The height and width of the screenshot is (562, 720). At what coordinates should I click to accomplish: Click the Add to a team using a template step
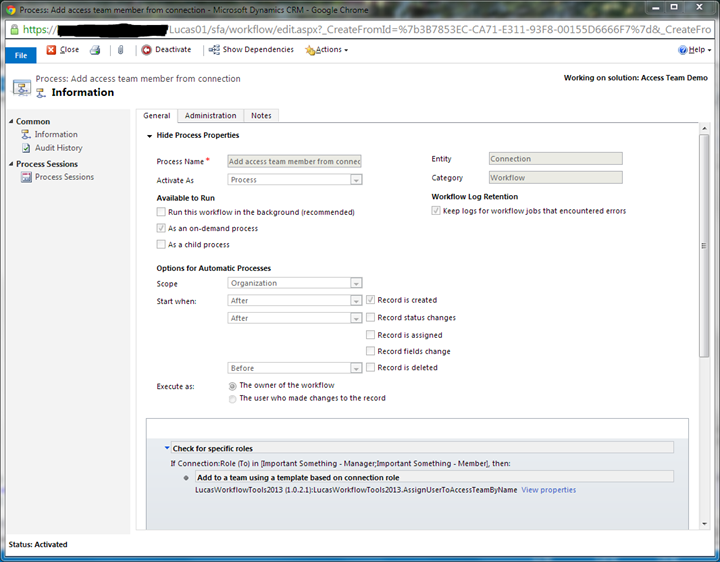click(x=434, y=477)
